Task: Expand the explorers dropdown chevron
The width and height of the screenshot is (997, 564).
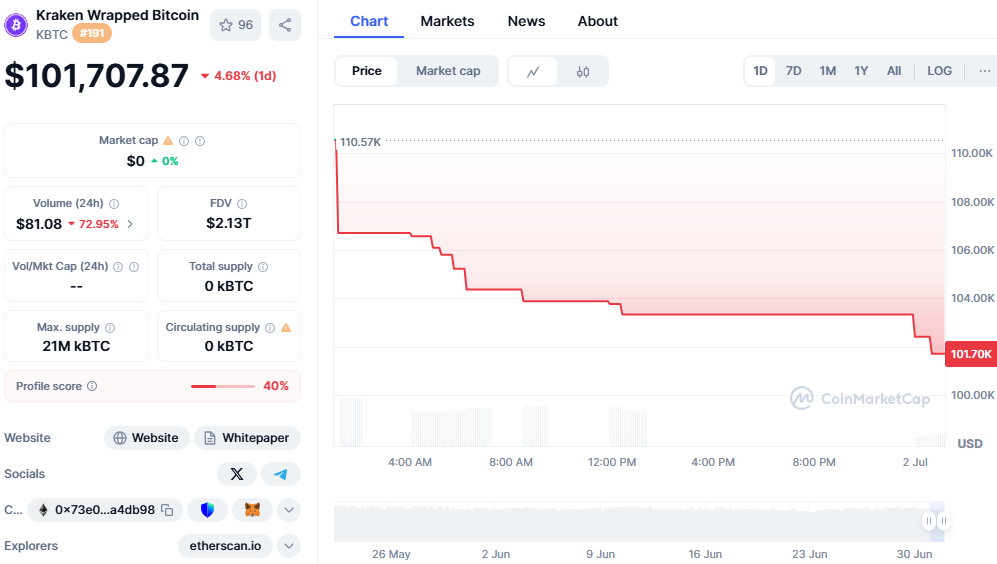Action: click(x=289, y=546)
